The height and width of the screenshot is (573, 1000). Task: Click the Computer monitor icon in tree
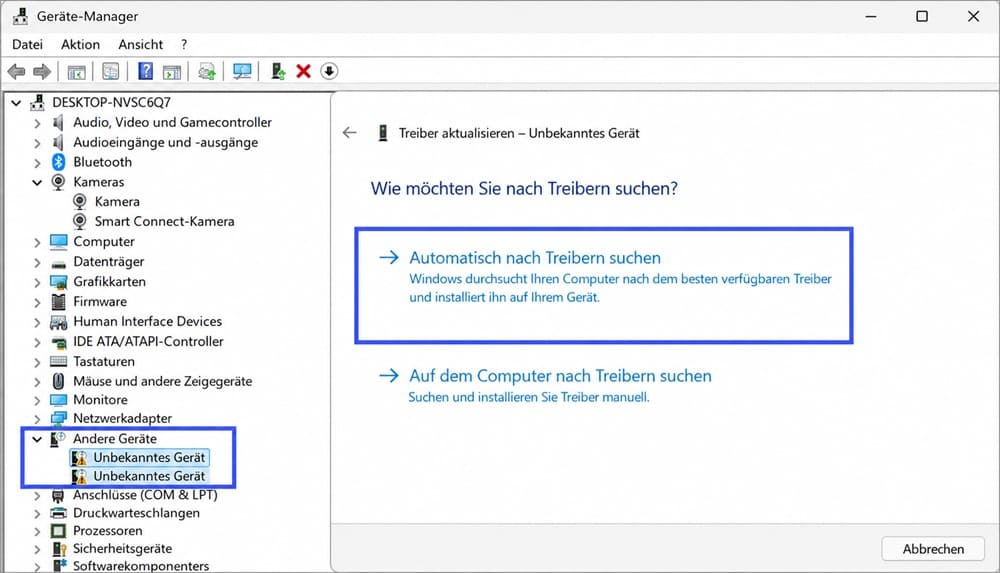(x=59, y=242)
